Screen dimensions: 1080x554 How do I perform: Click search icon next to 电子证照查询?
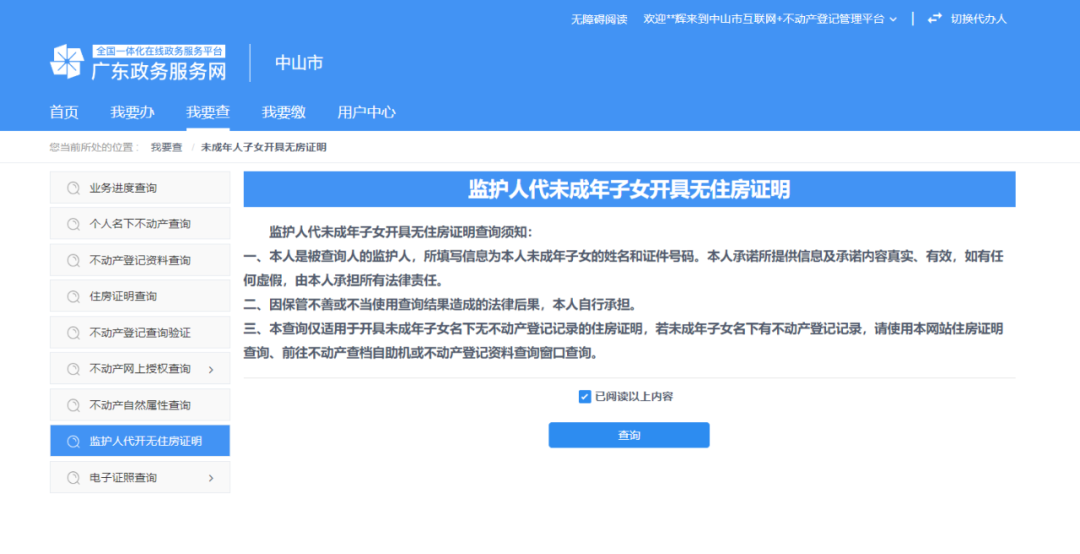coord(73,478)
